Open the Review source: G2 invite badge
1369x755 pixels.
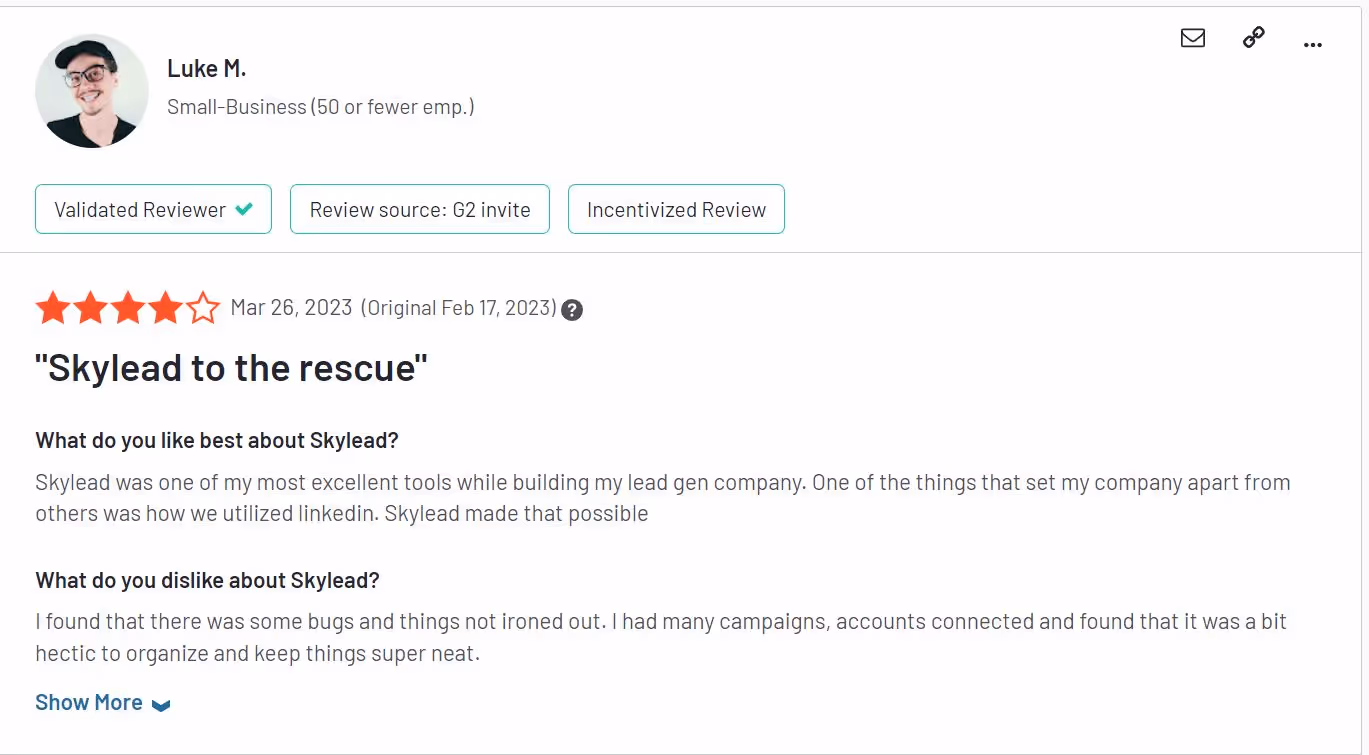pos(419,209)
